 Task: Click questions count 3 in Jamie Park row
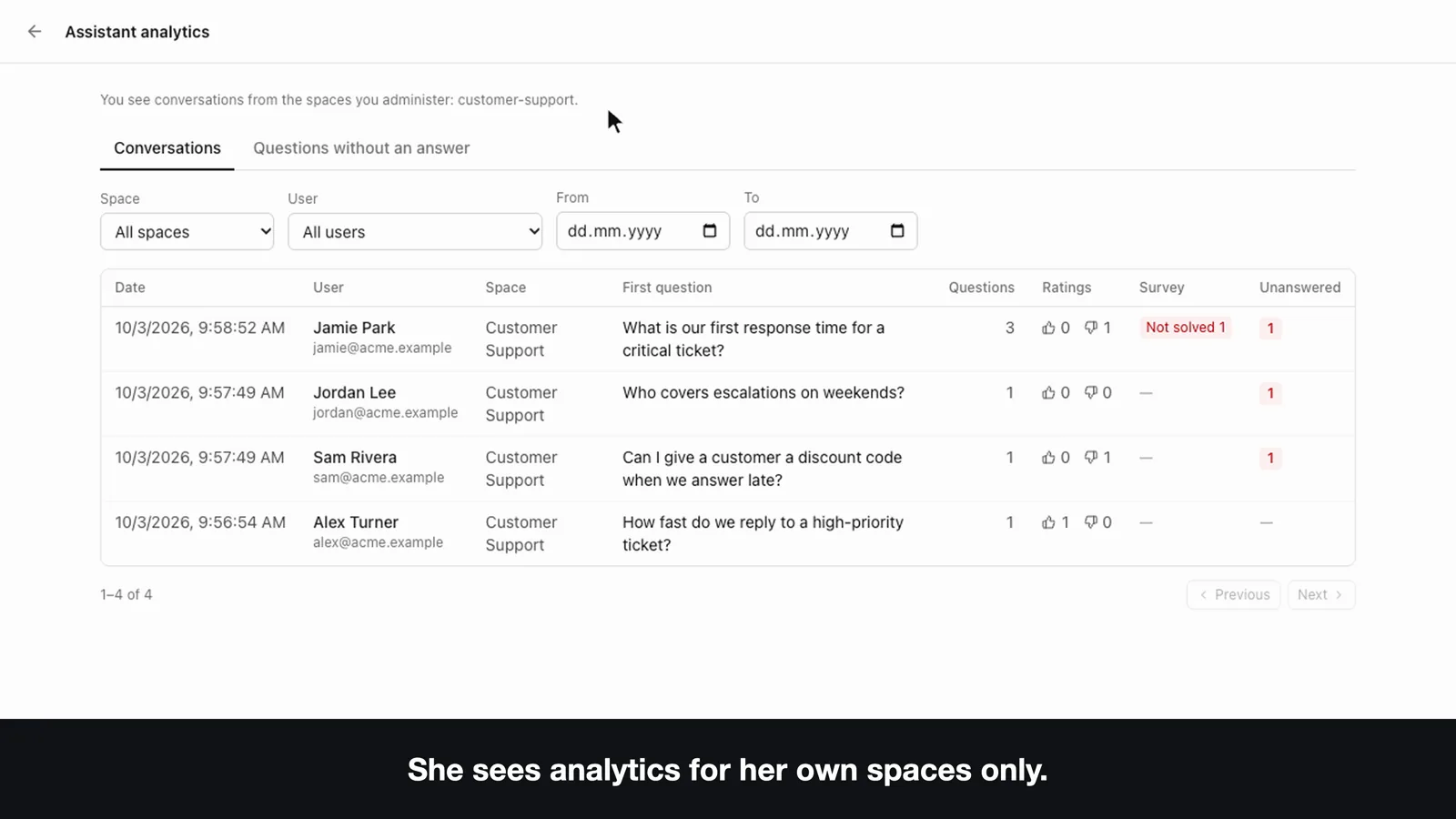1009,328
